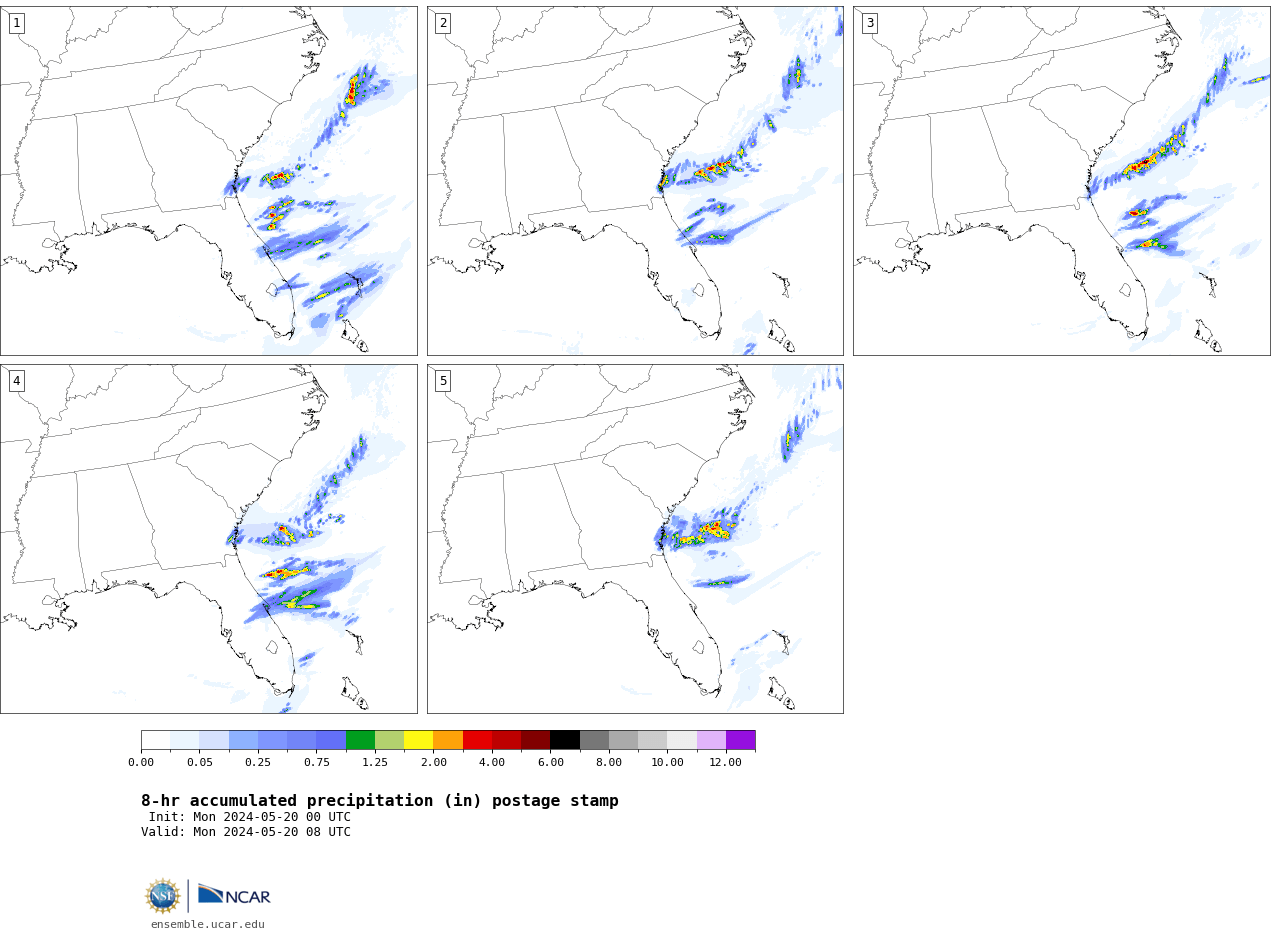This screenshot has width=1280, height=936.
Task: Open ensemble member 5 precipitation map
Action: click(x=635, y=539)
